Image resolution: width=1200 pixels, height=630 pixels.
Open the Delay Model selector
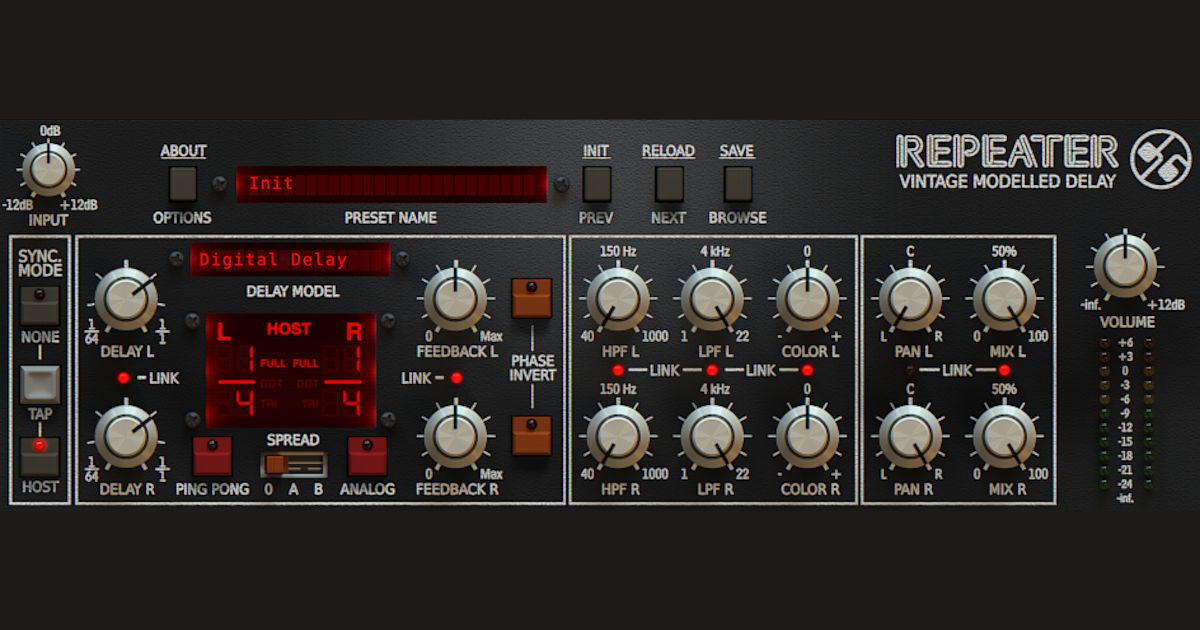click(x=290, y=260)
